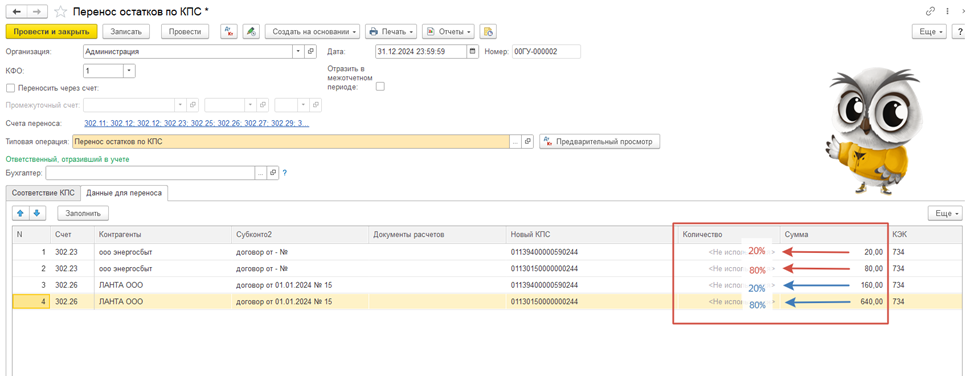Open the Счета переноса accounts link
Image resolution: width=974 pixels, height=376 pixels.
[196, 124]
